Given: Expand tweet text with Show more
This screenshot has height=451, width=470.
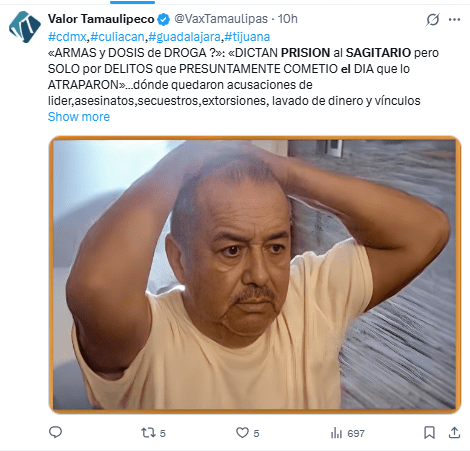Looking at the screenshot, I should point(79,117).
